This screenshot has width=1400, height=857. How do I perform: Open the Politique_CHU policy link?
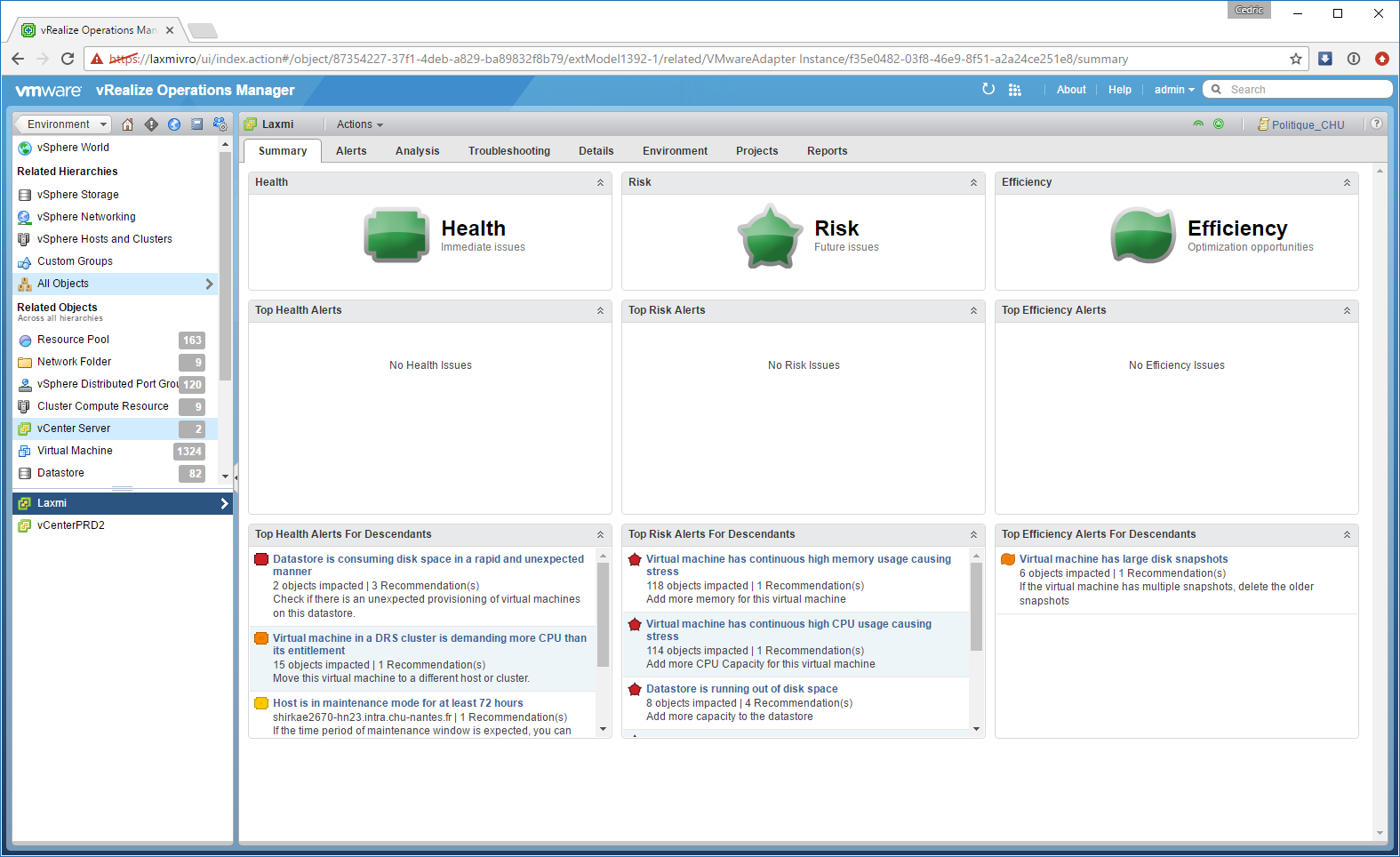1307,125
